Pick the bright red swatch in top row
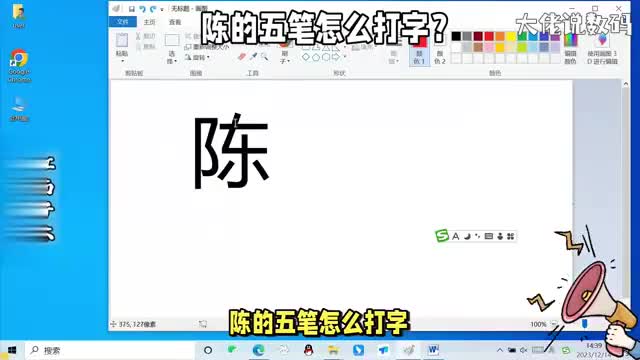640x360 pixels. pyautogui.click(x=489, y=36)
